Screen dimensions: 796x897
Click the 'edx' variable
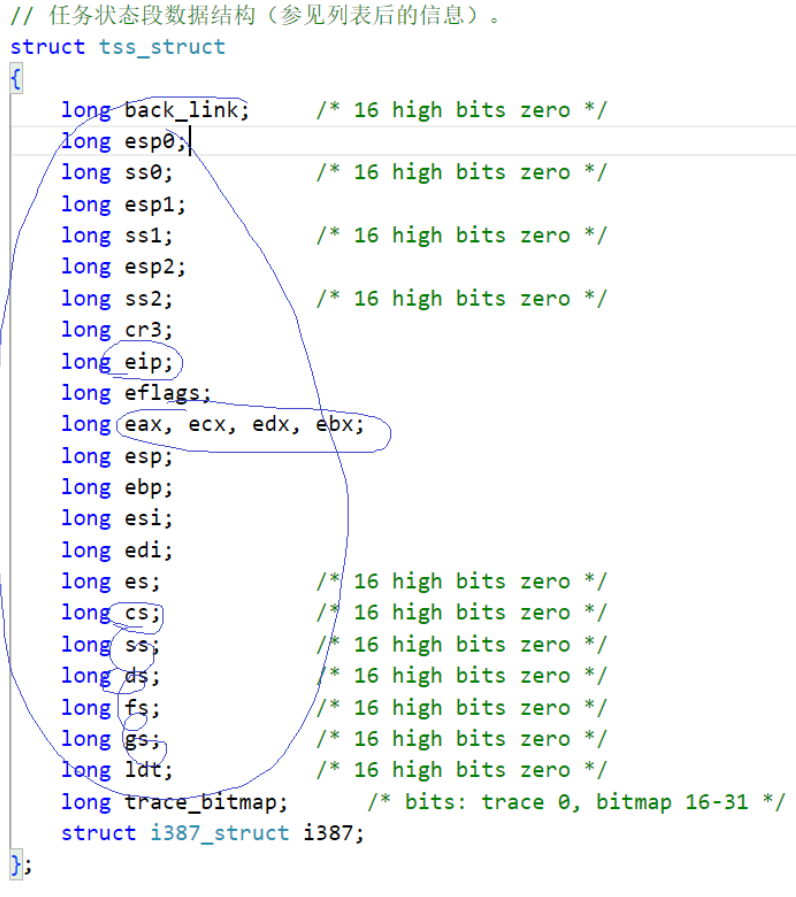click(271, 424)
